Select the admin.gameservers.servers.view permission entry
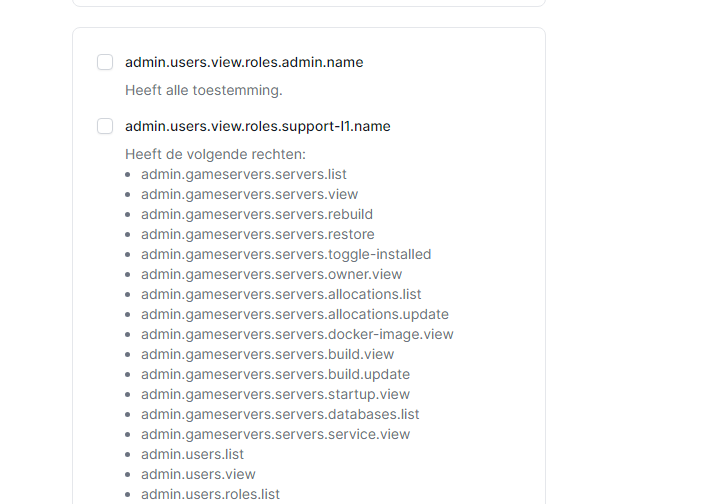Screen dimensions: 701x504 (x=249, y=194)
